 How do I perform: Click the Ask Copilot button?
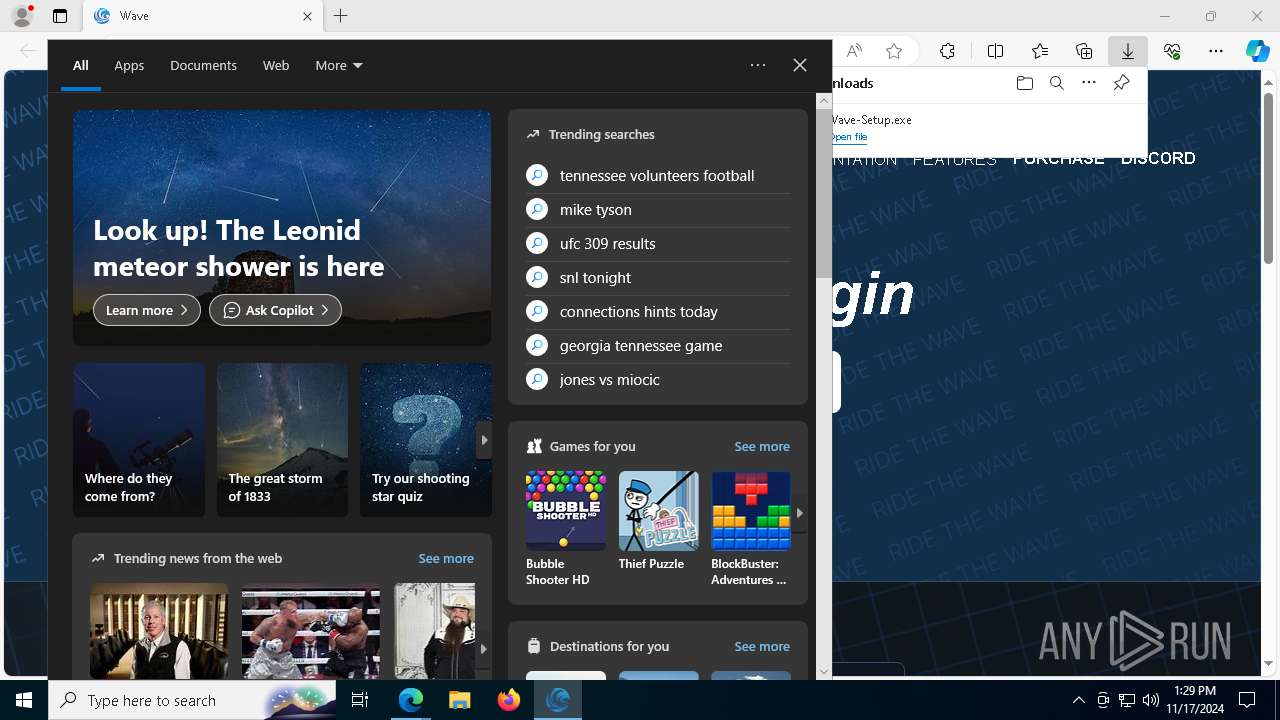(275, 310)
